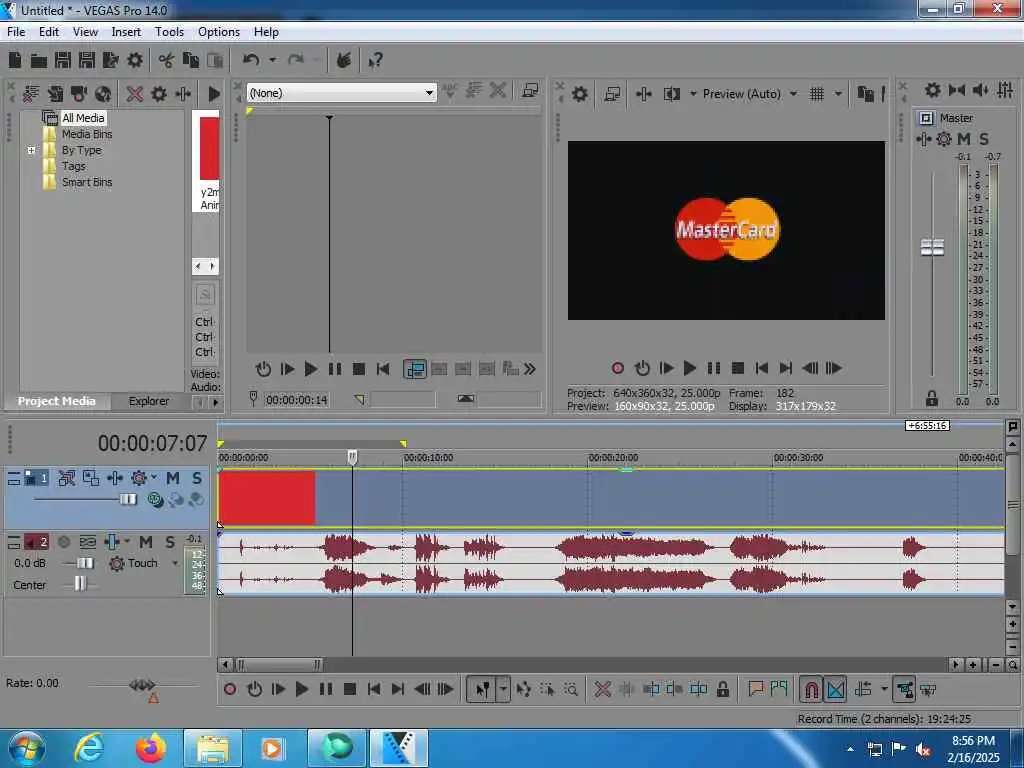Mute audio track 2
This screenshot has width=1024, height=768.
[x=146, y=542]
